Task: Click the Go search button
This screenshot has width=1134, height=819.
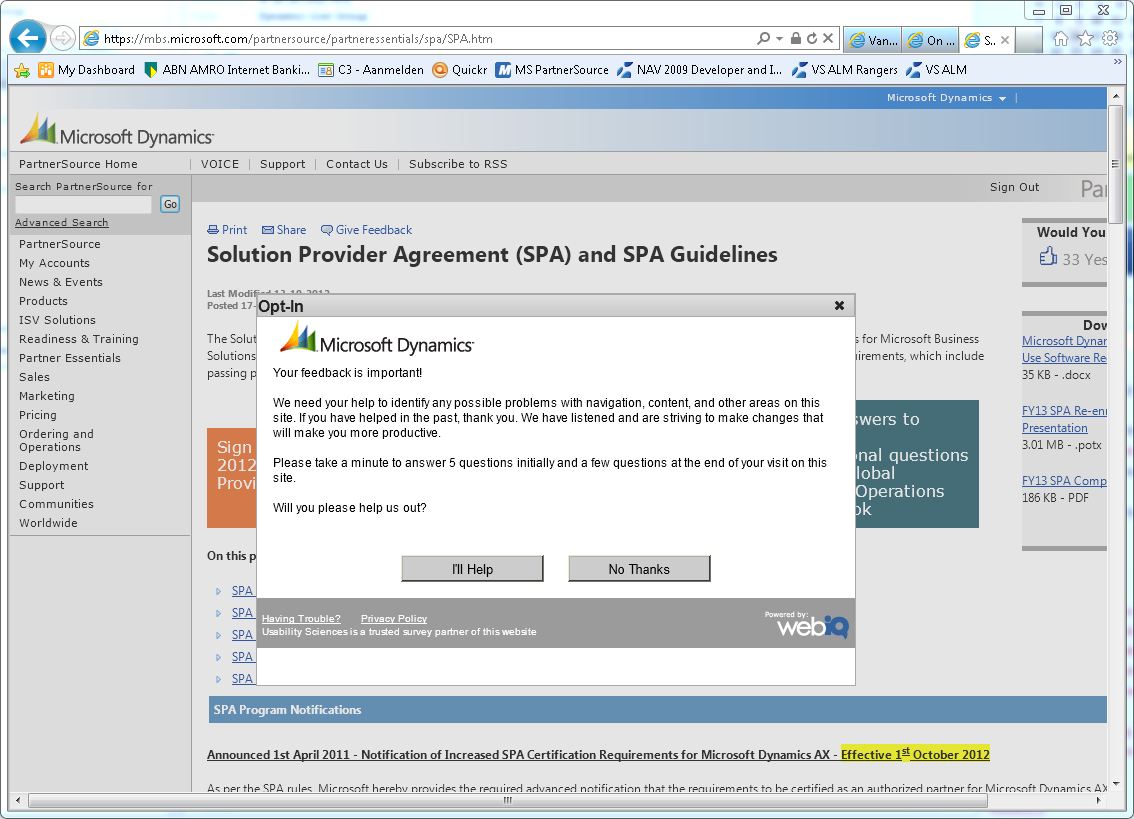Action: click(170, 204)
